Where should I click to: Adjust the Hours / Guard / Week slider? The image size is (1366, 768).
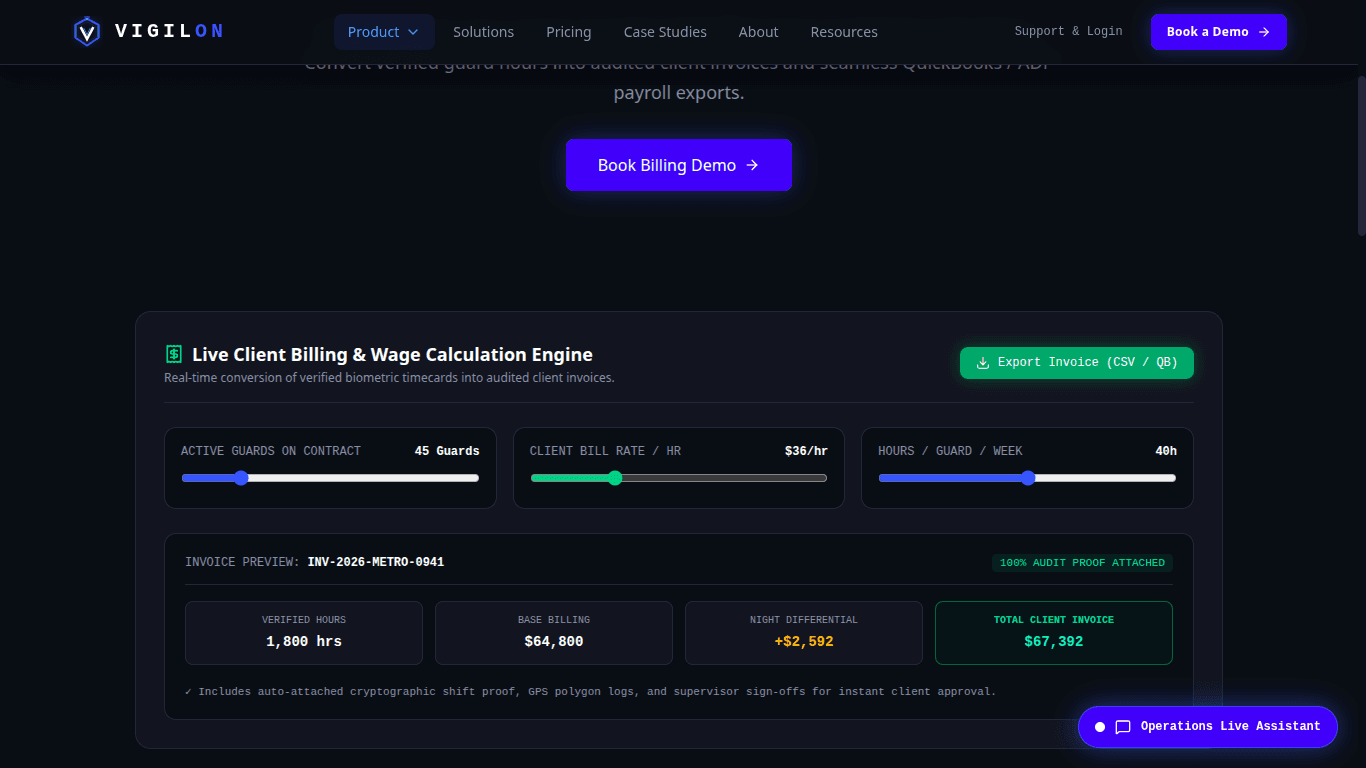[x=1027, y=478]
